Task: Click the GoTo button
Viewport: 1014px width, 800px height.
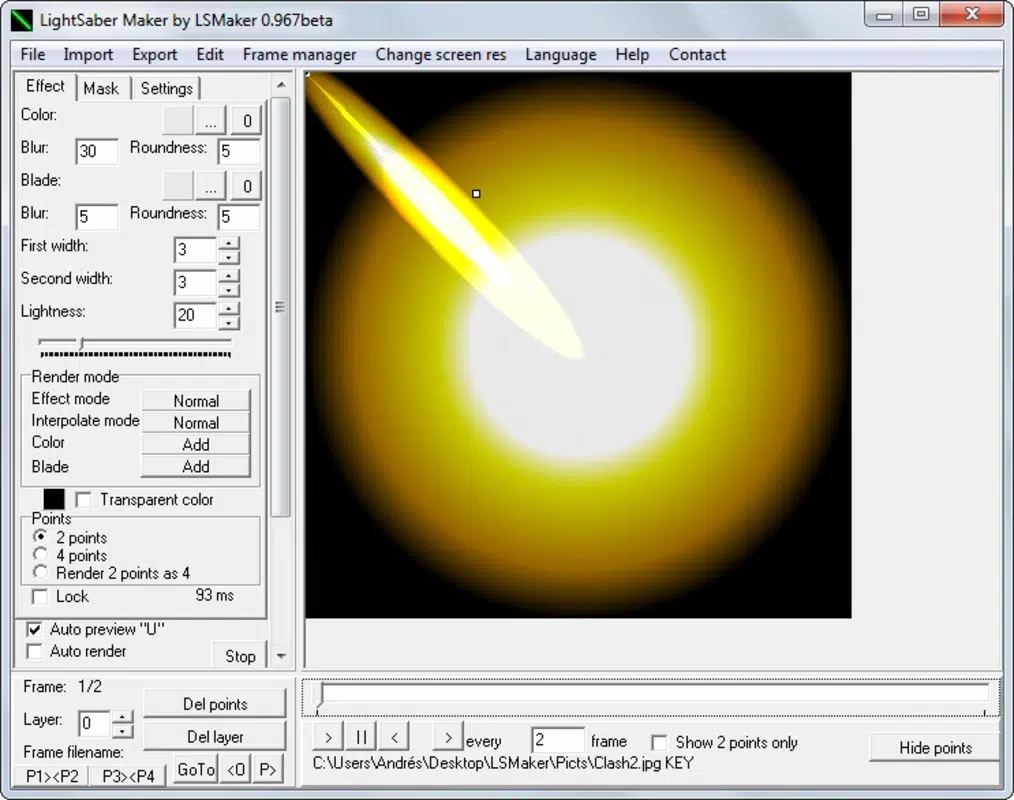Action: 196,770
